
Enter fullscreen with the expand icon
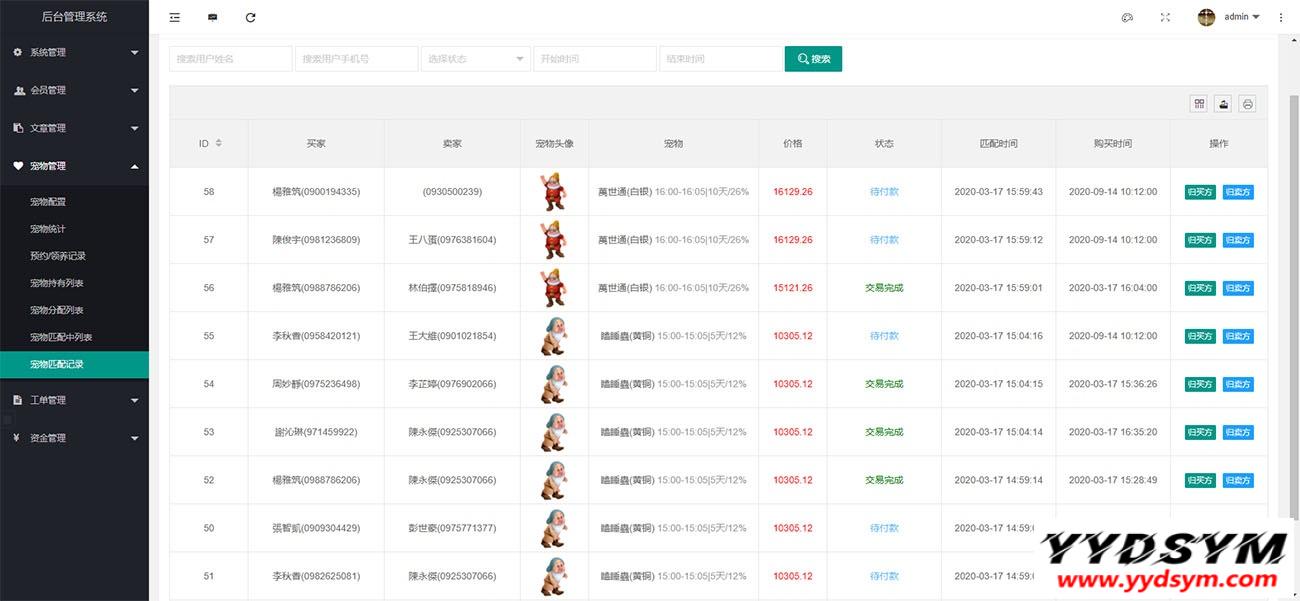[x=1165, y=17]
